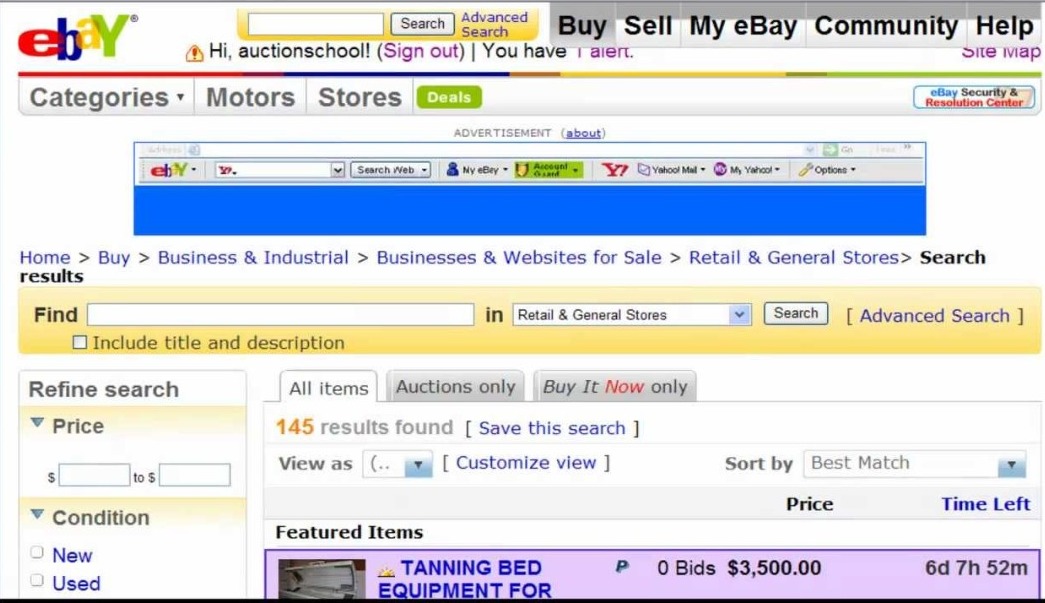The height and width of the screenshot is (603, 1045).
Task: Enable Include title and description checkbox
Action: [x=80, y=343]
